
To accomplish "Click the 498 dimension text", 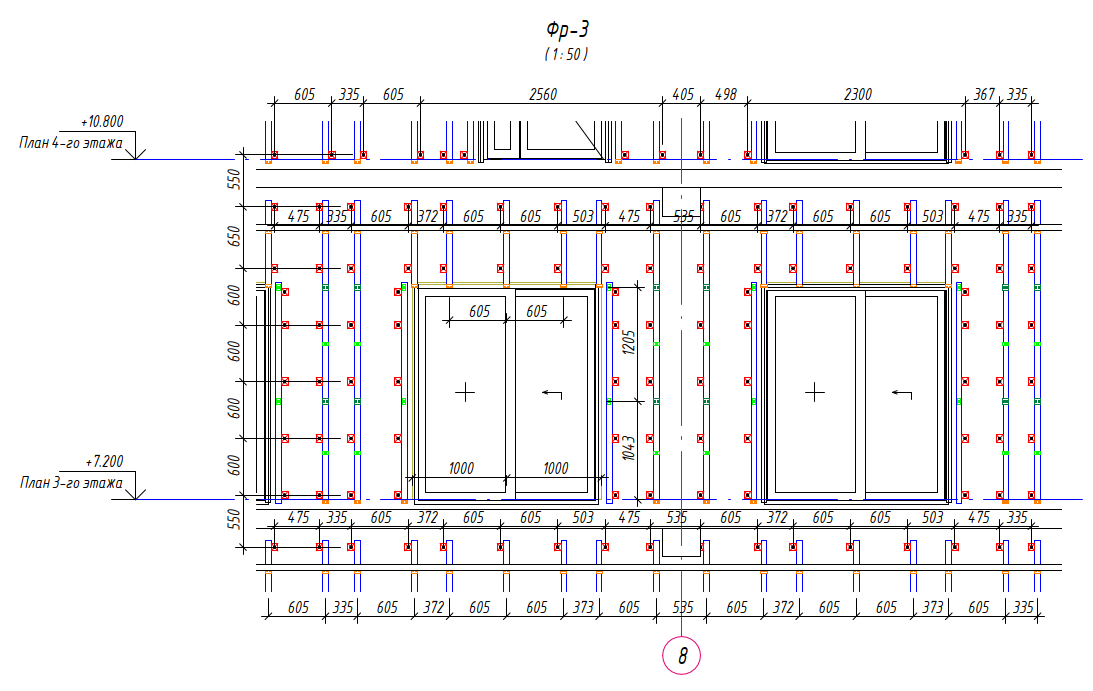I will point(725,94).
